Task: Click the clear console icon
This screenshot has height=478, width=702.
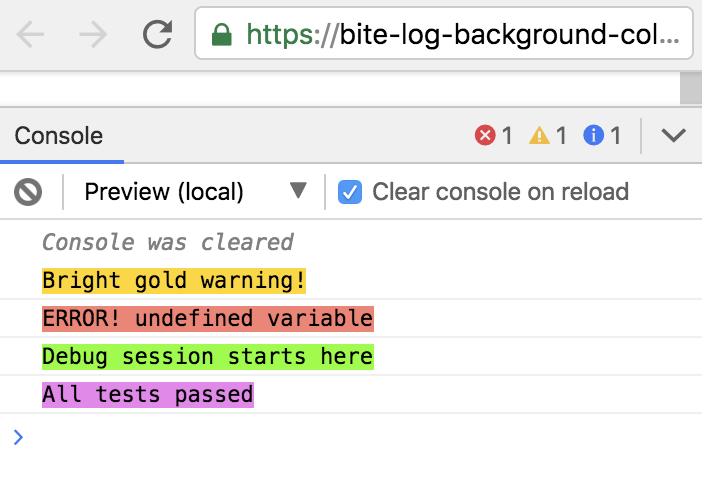Action: pos(28,191)
